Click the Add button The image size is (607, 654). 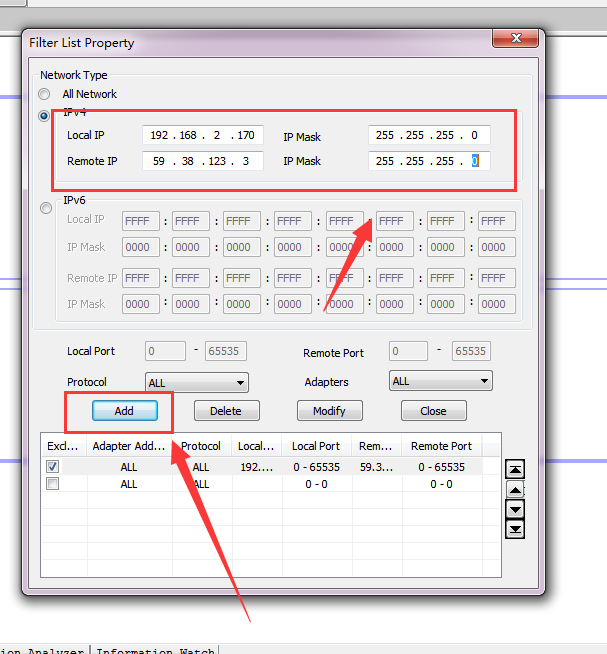click(x=124, y=411)
